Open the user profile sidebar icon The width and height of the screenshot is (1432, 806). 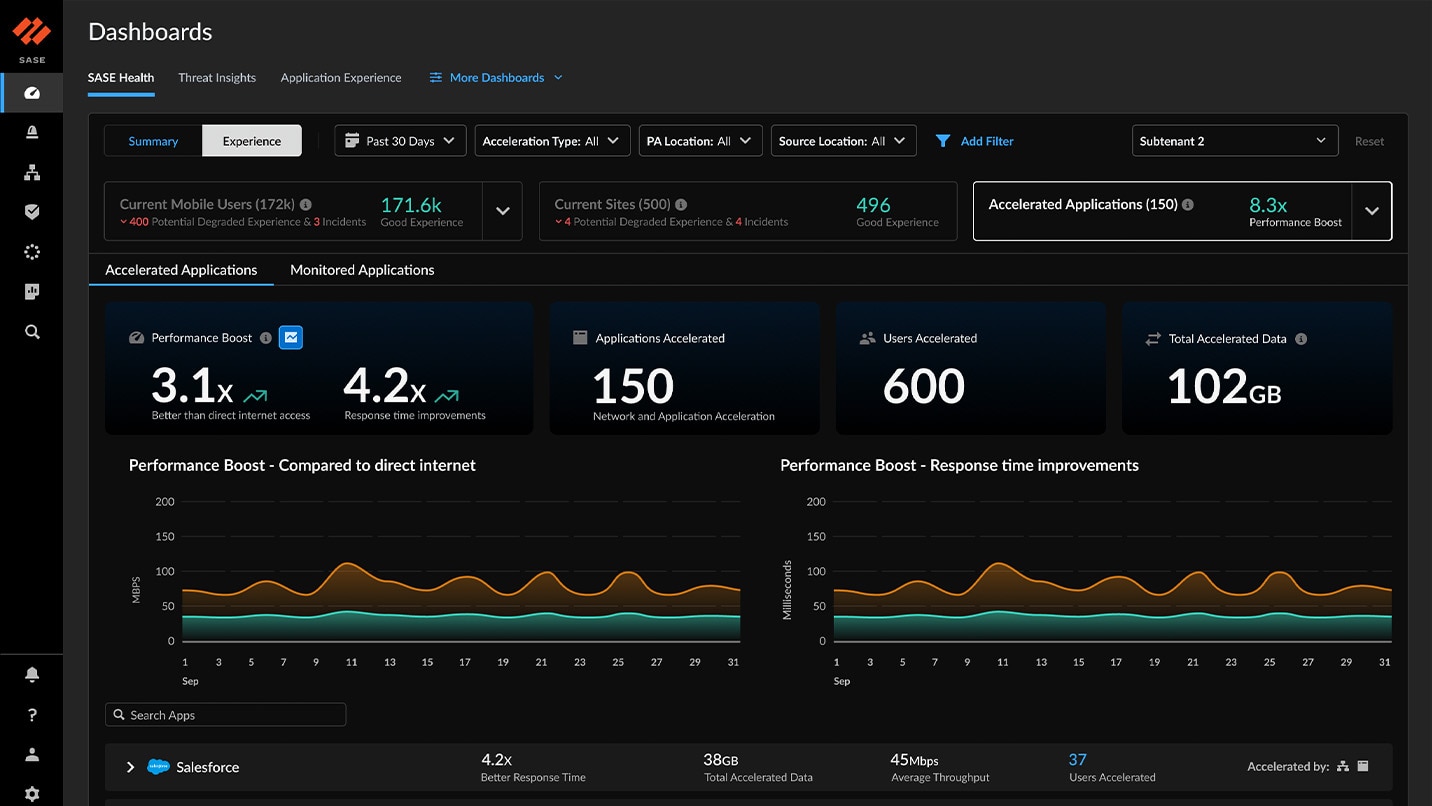tap(32, 755)
